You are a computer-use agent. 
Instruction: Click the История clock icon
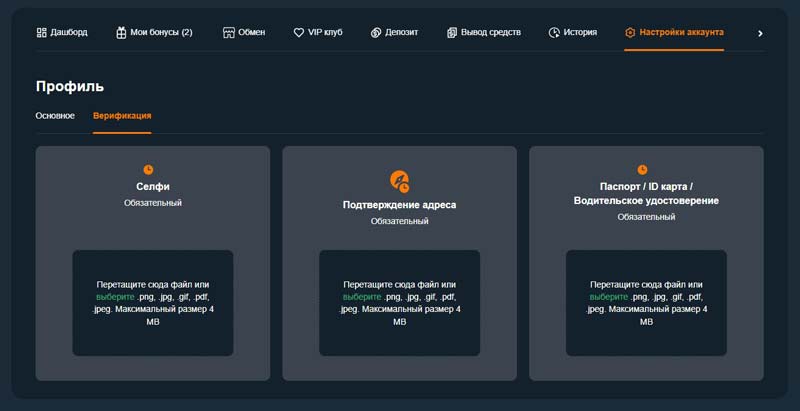pos(554,33)
